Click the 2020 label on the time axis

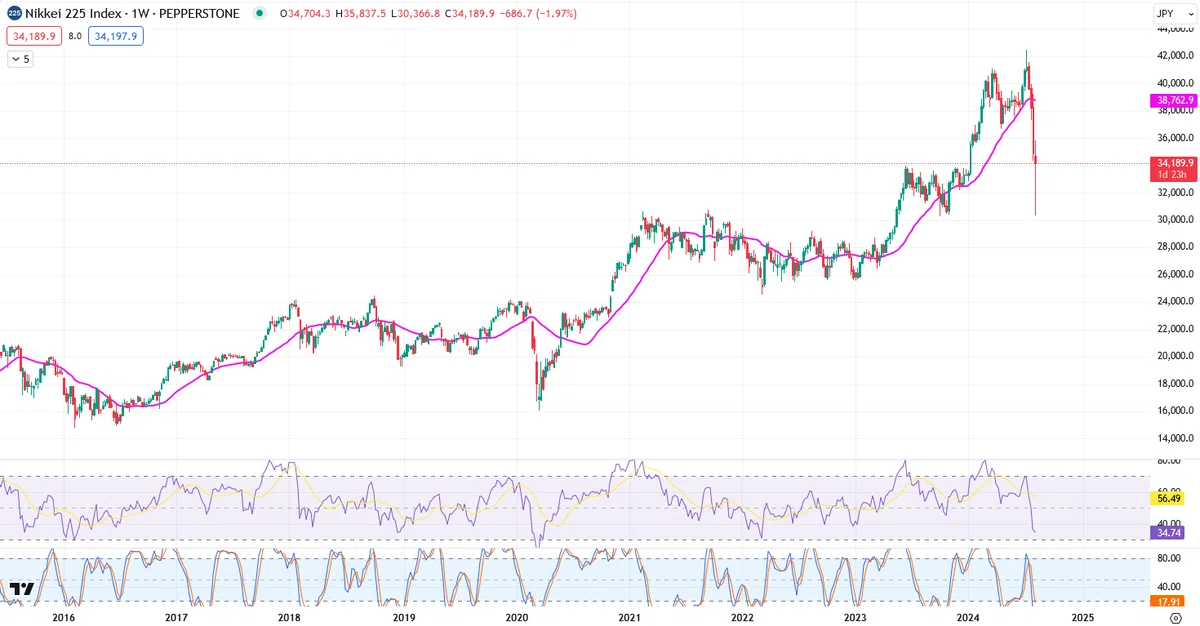(x=516, y=618)
